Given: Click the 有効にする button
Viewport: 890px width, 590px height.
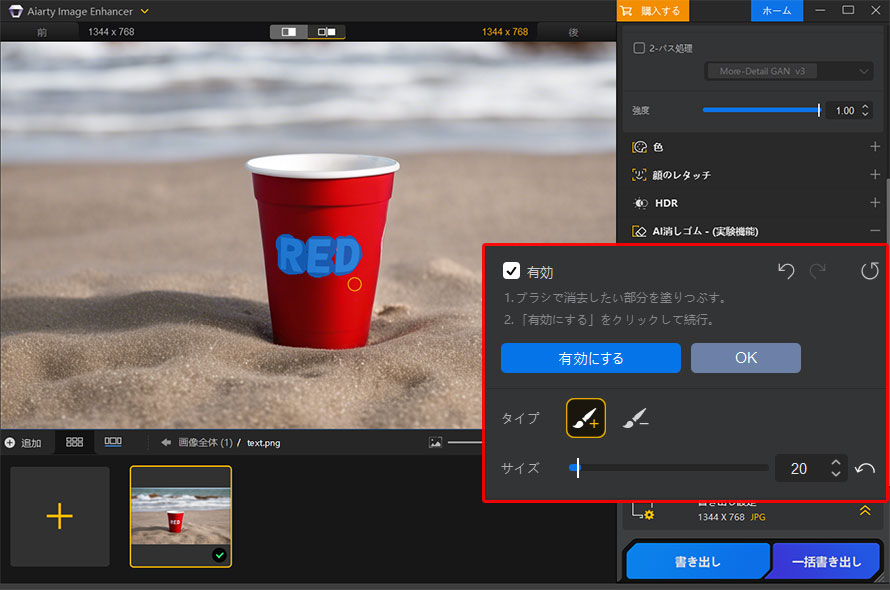Looking at the screenshot, I should (x=590, y=358).
